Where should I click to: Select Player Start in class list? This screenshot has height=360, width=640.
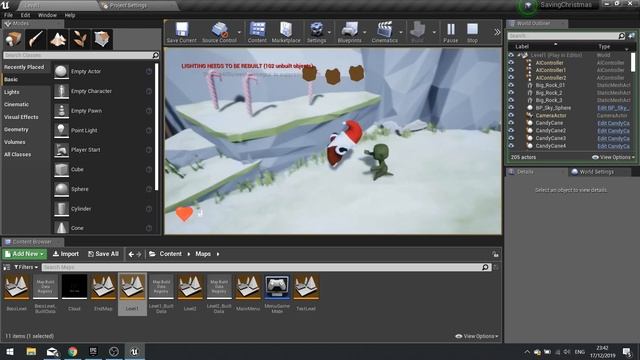coord(103,150)
